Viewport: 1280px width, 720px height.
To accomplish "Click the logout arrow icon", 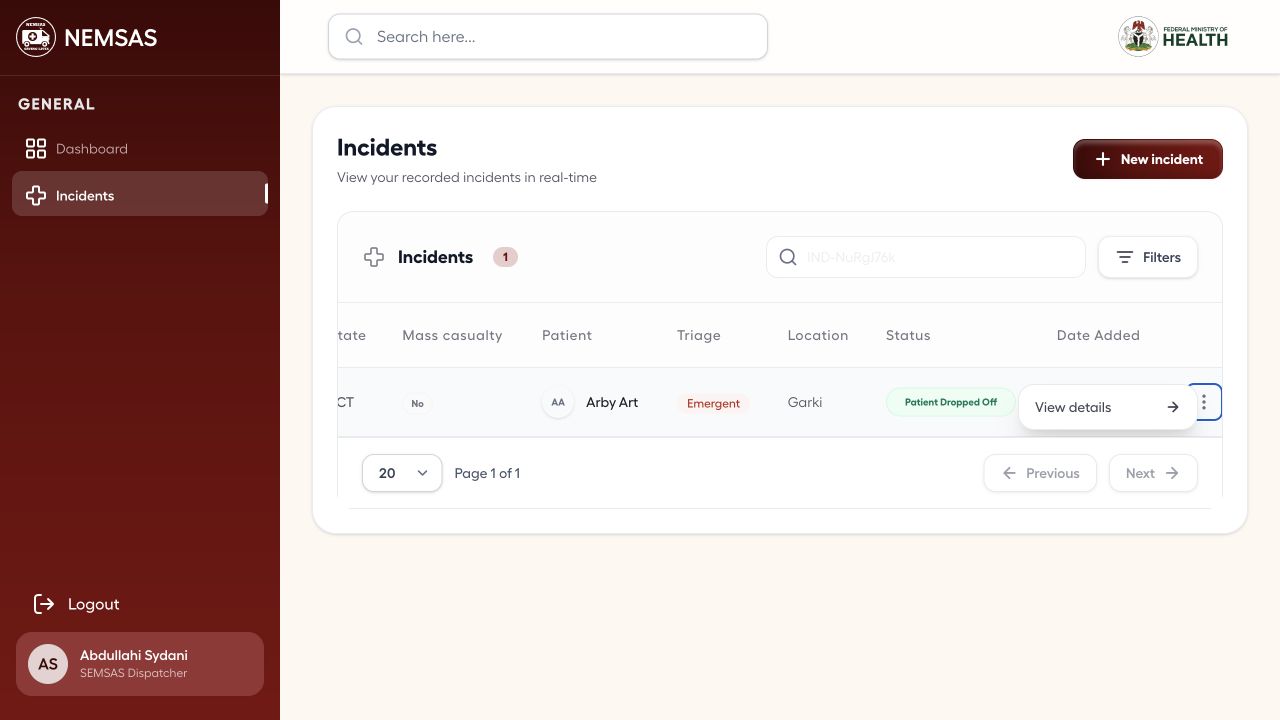I will [44, 604].
